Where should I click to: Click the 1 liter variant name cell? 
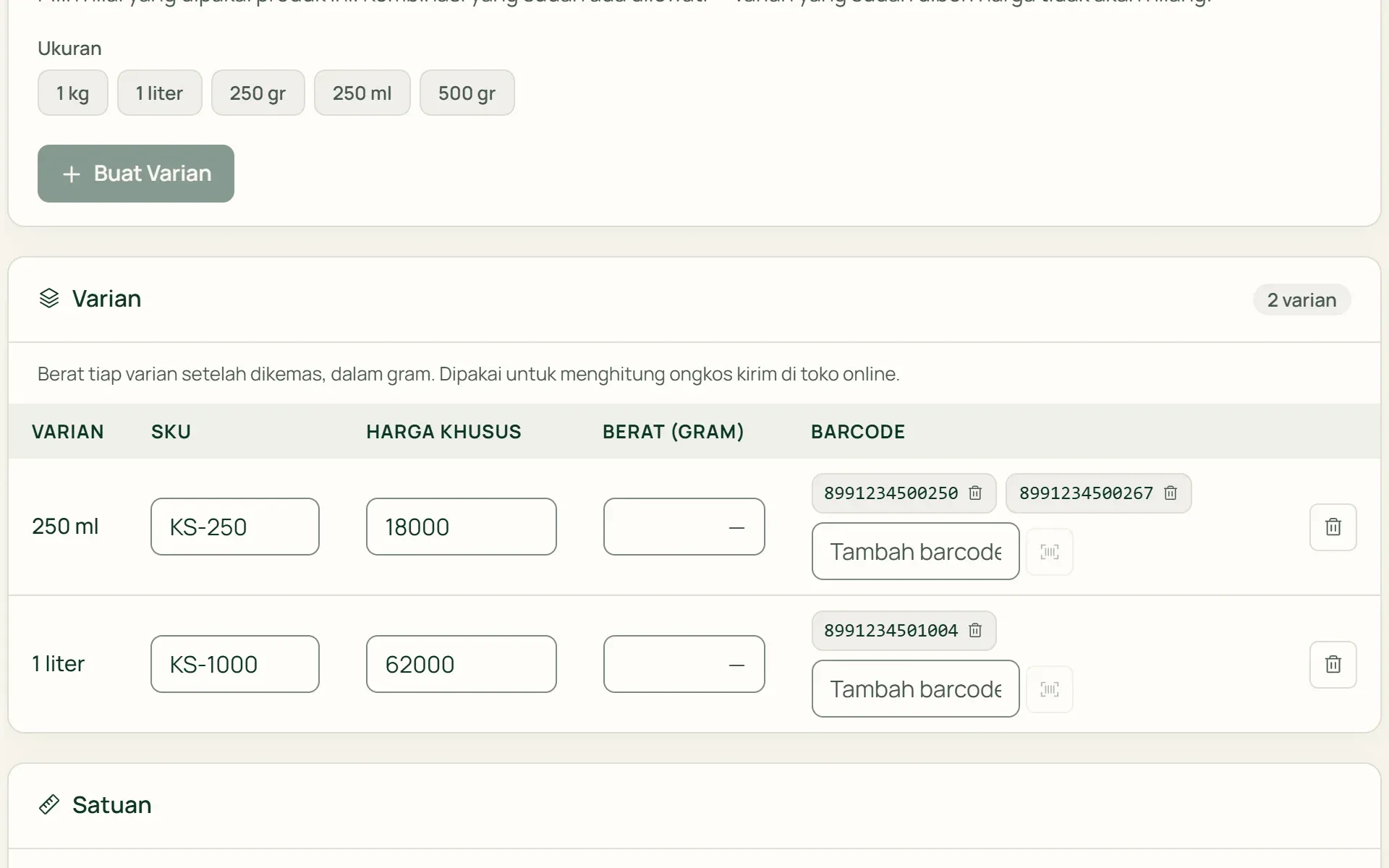coord(58,663)
